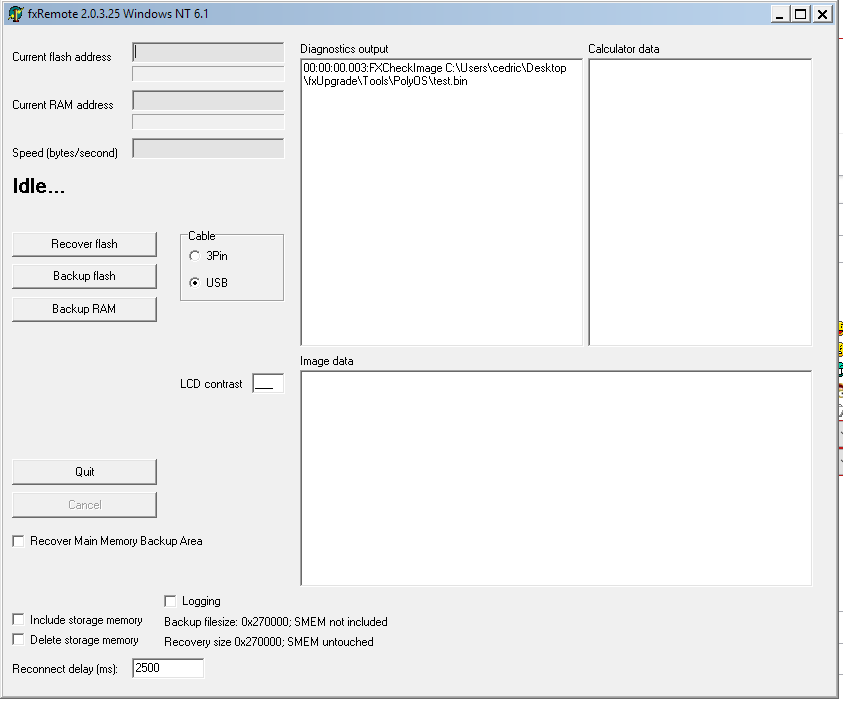Click the Current RAM address field
The width and height of the screenshot is (843, 702).
(x=208, y=101)
